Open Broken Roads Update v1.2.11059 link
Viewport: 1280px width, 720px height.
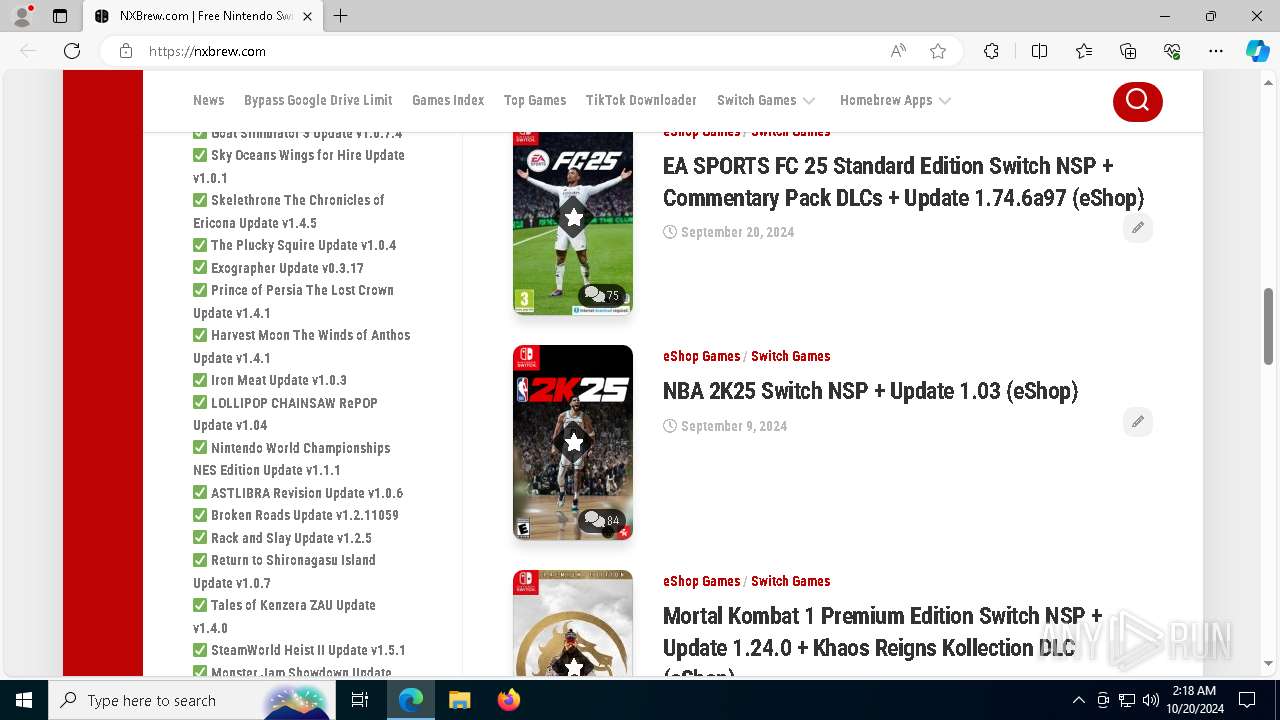point(305,515)
